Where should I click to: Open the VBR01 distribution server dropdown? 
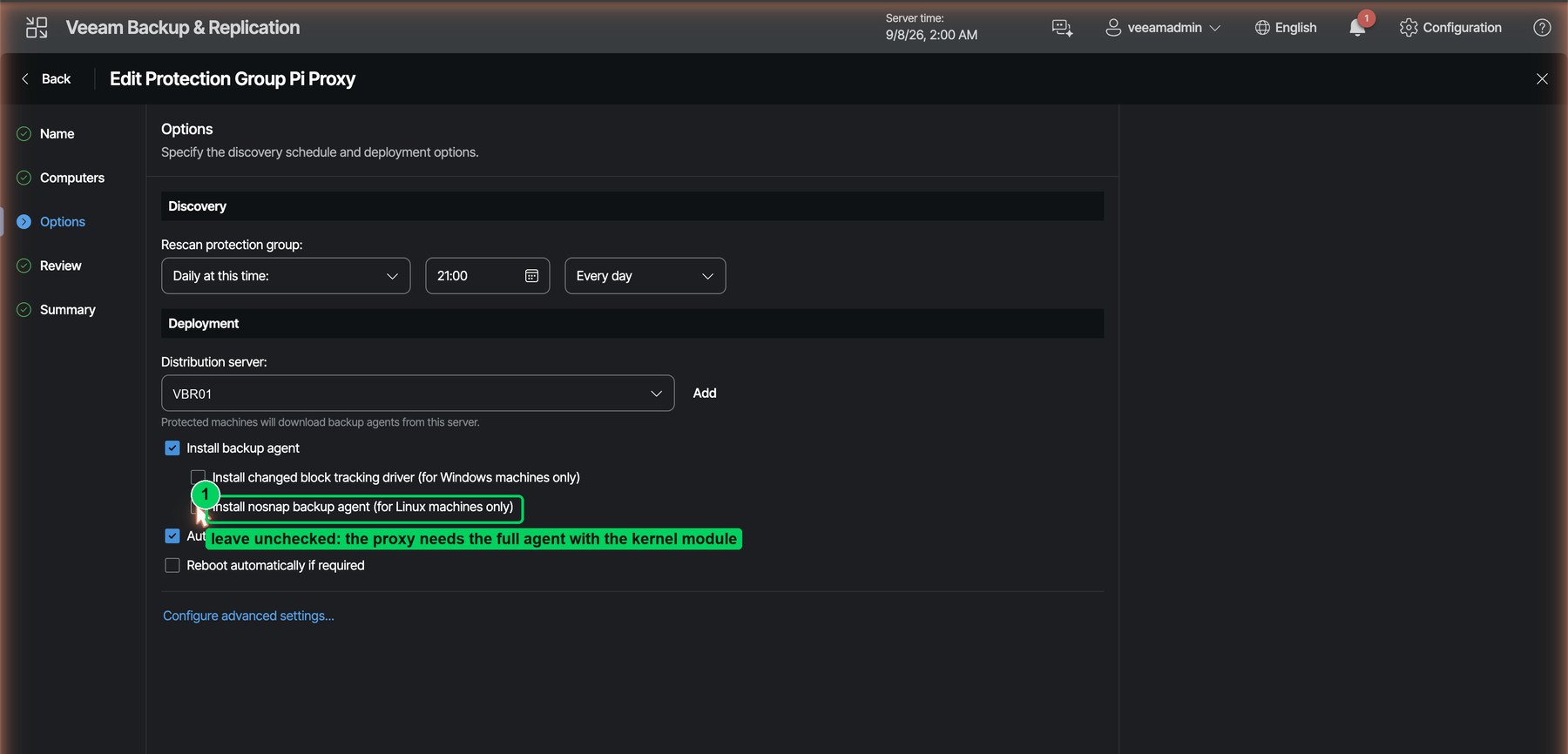click(x=417, y=394)
